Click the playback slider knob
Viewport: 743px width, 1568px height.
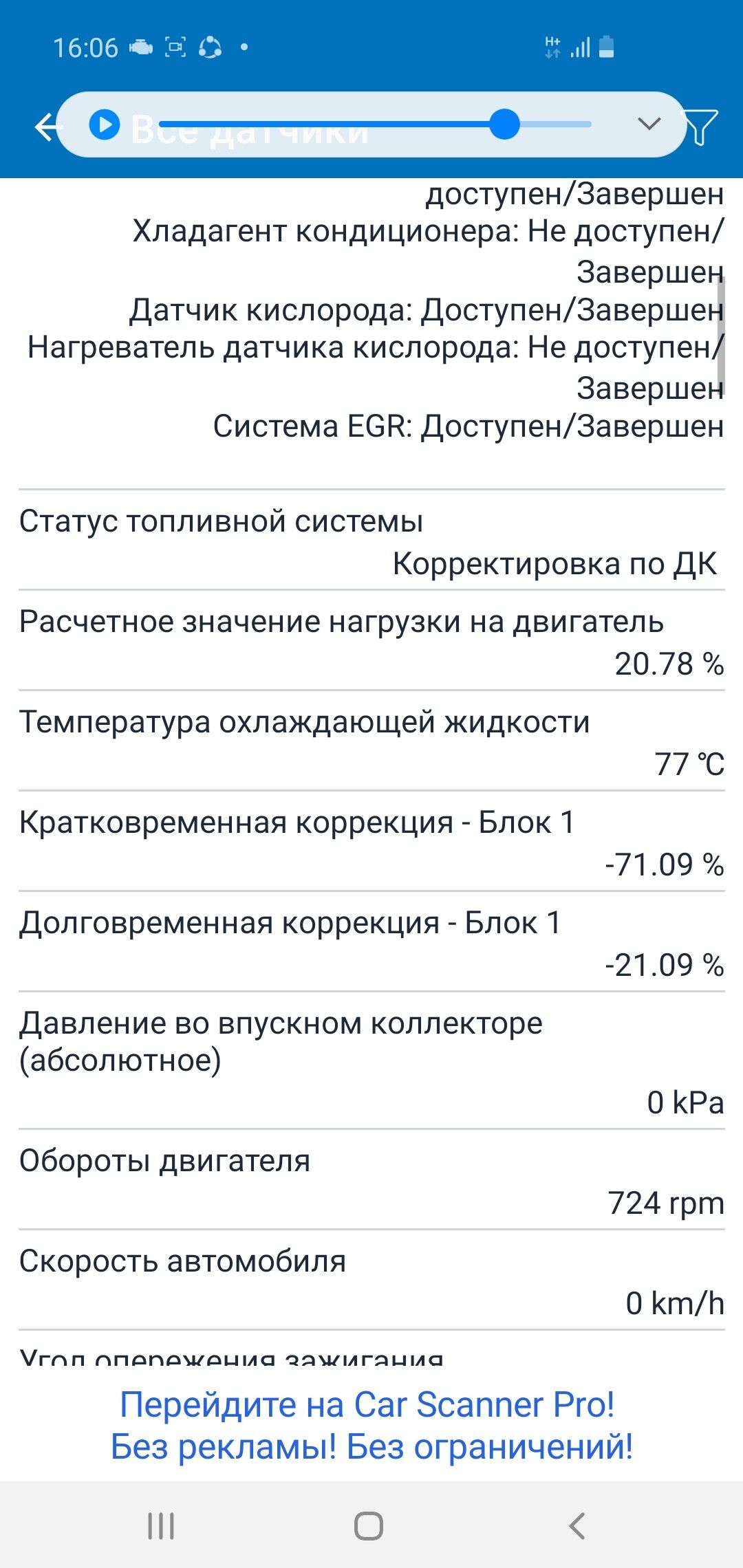coord(505,124)
